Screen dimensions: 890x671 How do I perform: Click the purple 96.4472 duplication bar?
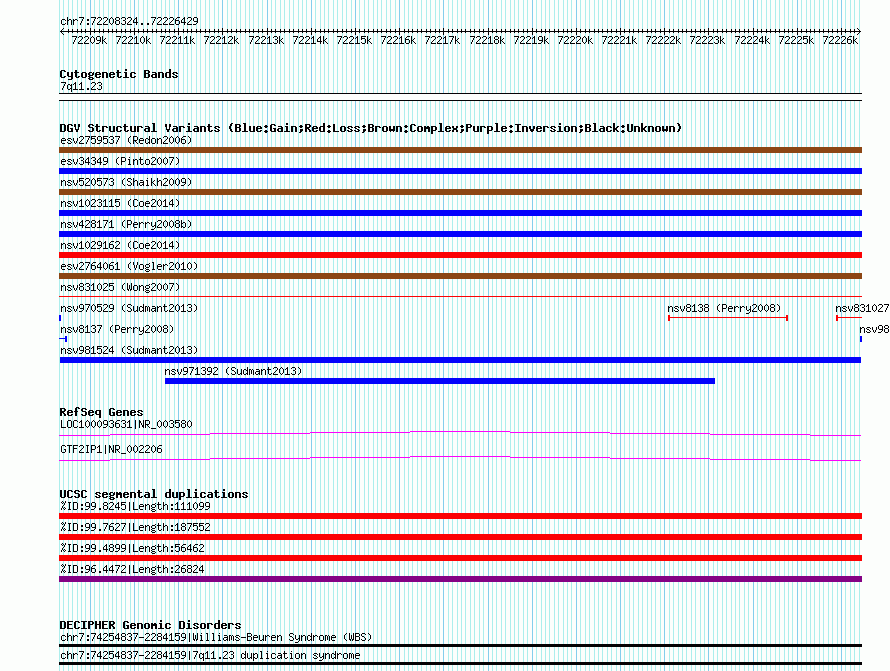[460, 579]
